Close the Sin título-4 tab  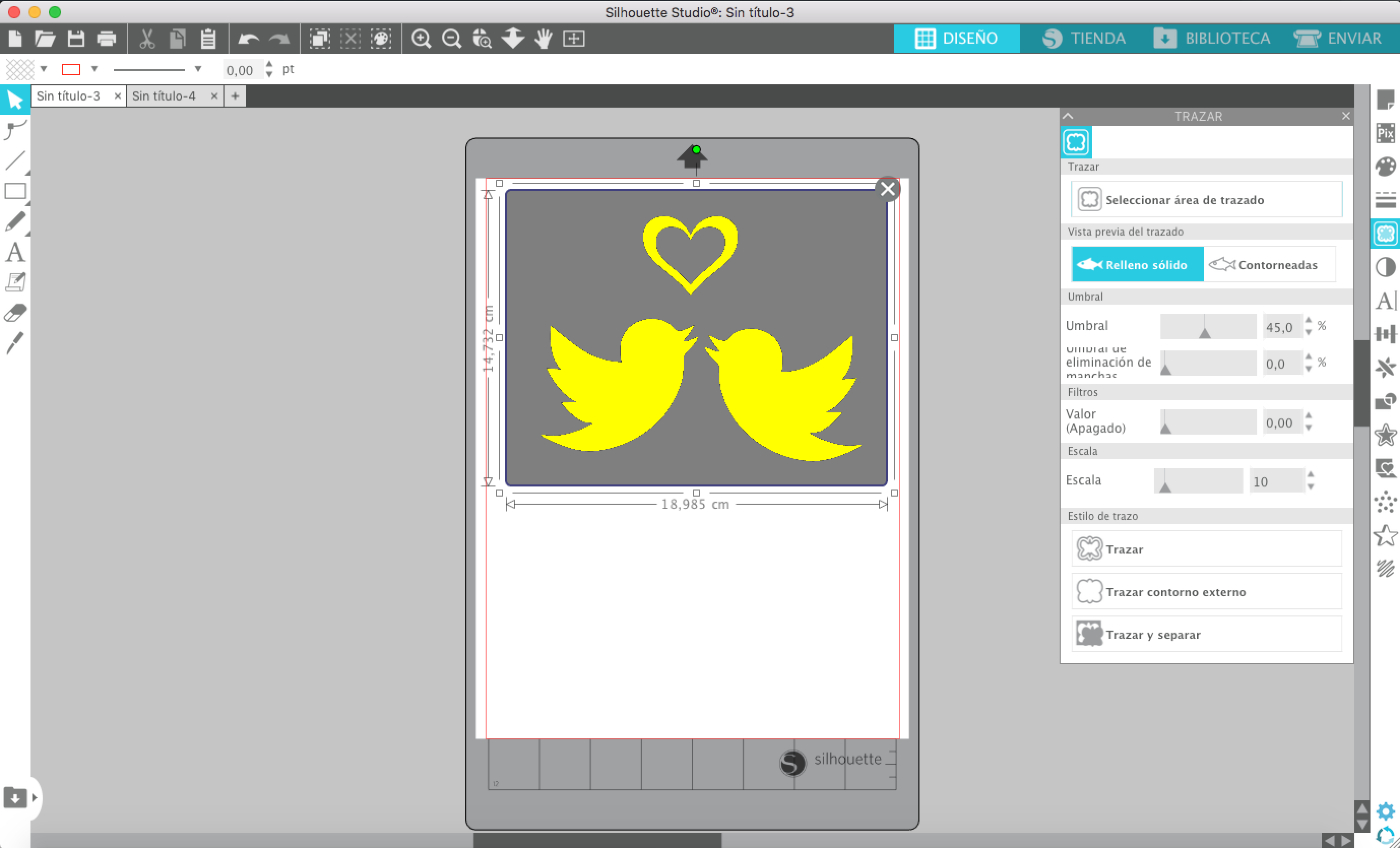[x=214, y=96]
